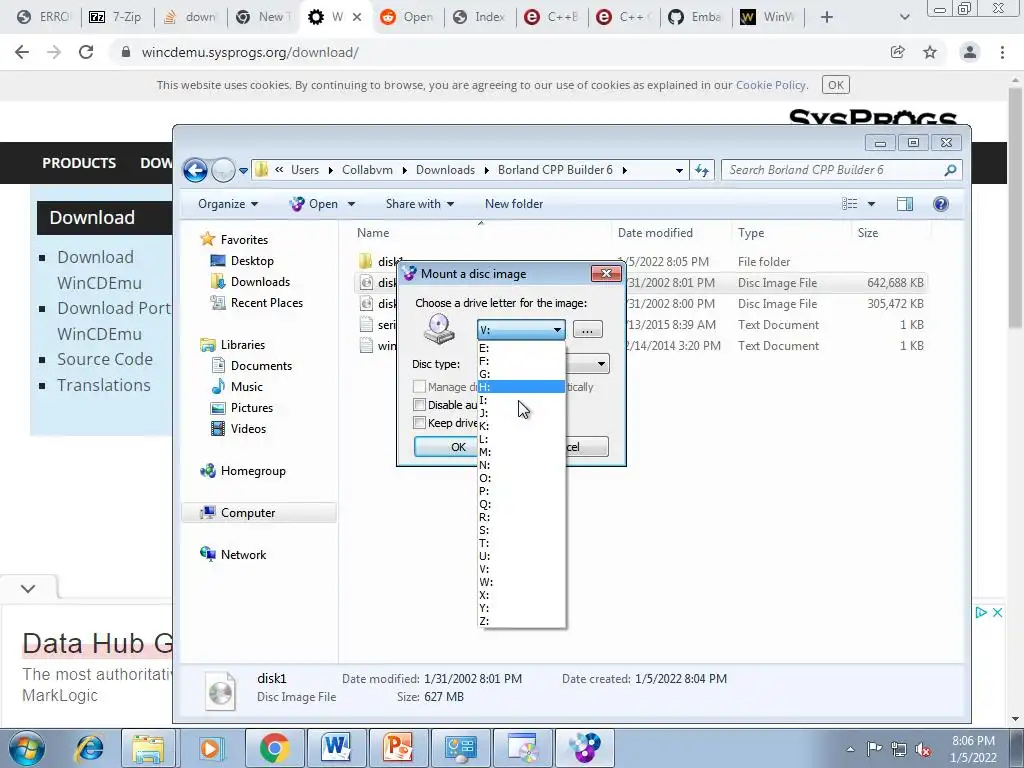
Task: Toggle the greyed Manage drive letters checkbox
Action: (420, 387)
